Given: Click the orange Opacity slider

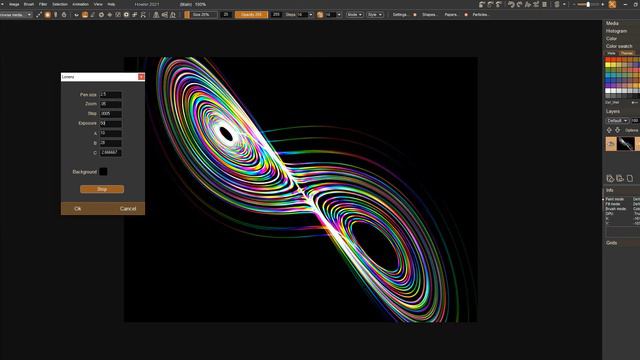Looking at the screenshot, I should (251, 15).
